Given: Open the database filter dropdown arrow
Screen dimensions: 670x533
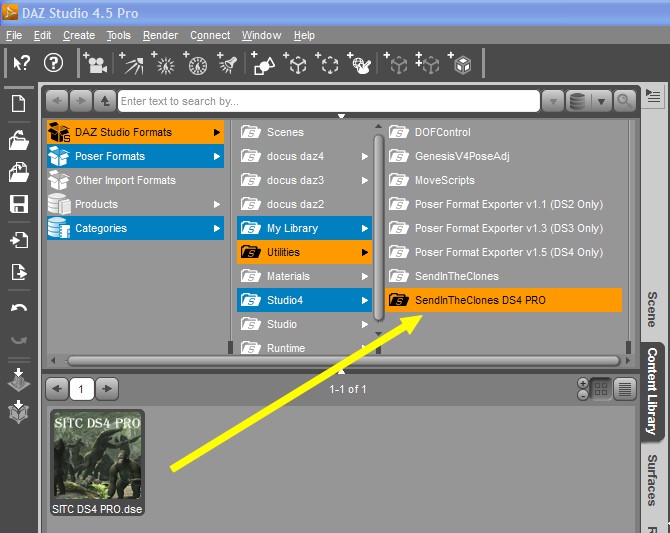Looking at the screenshot, I should coord(602,101).
